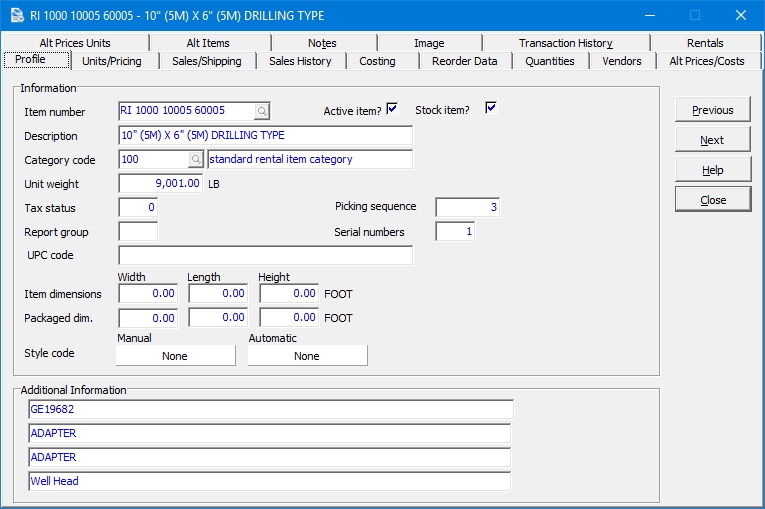
Task: Open the Automatic style code selector
Action: [307, 356]
